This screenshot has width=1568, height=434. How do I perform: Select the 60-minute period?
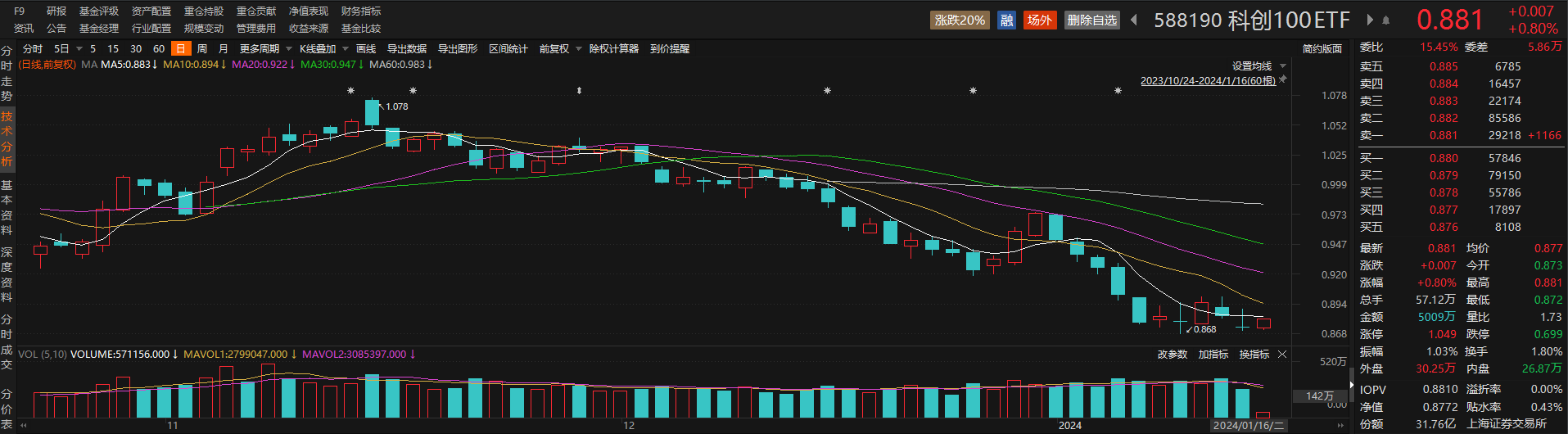point(159,49)
